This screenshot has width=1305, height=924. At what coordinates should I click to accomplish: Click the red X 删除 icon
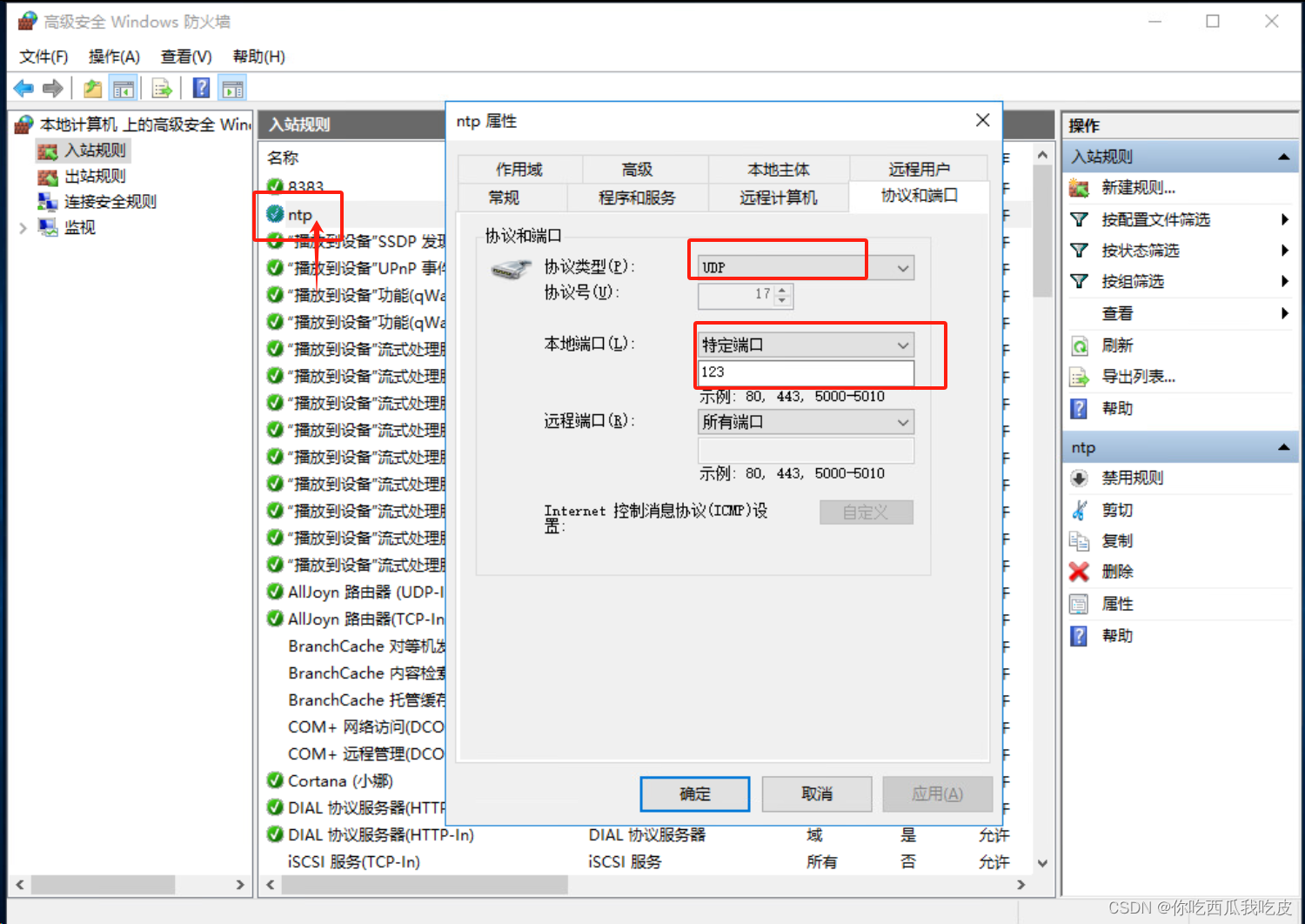pos(1079,572)
